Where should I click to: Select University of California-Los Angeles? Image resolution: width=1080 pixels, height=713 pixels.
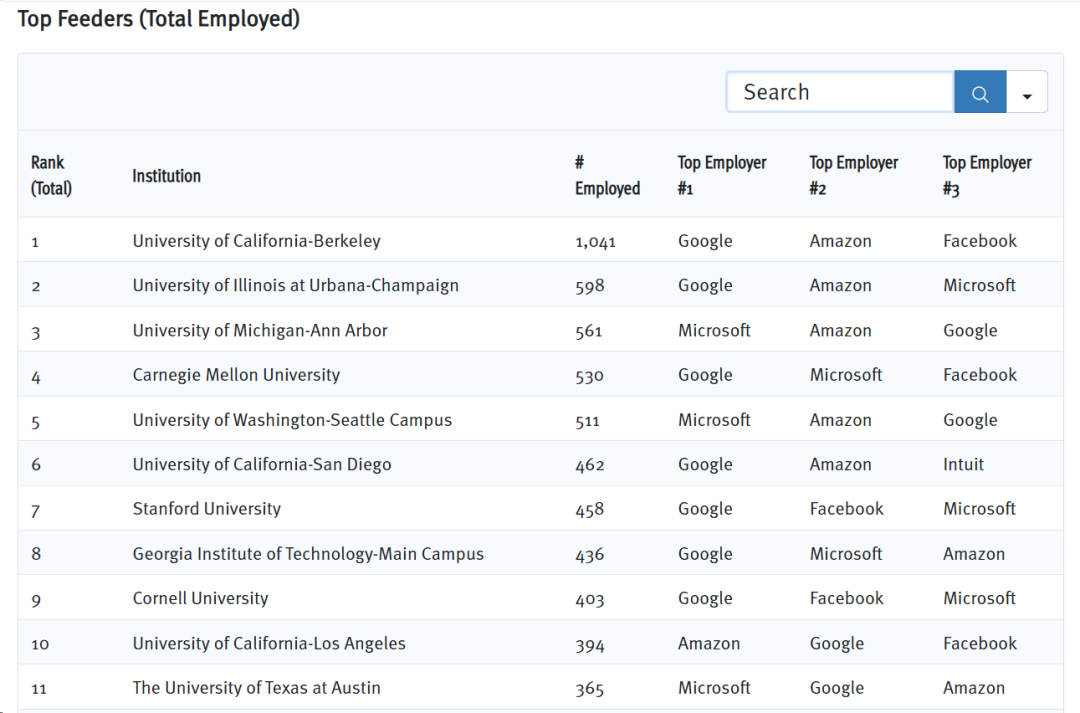pos(269,643)
